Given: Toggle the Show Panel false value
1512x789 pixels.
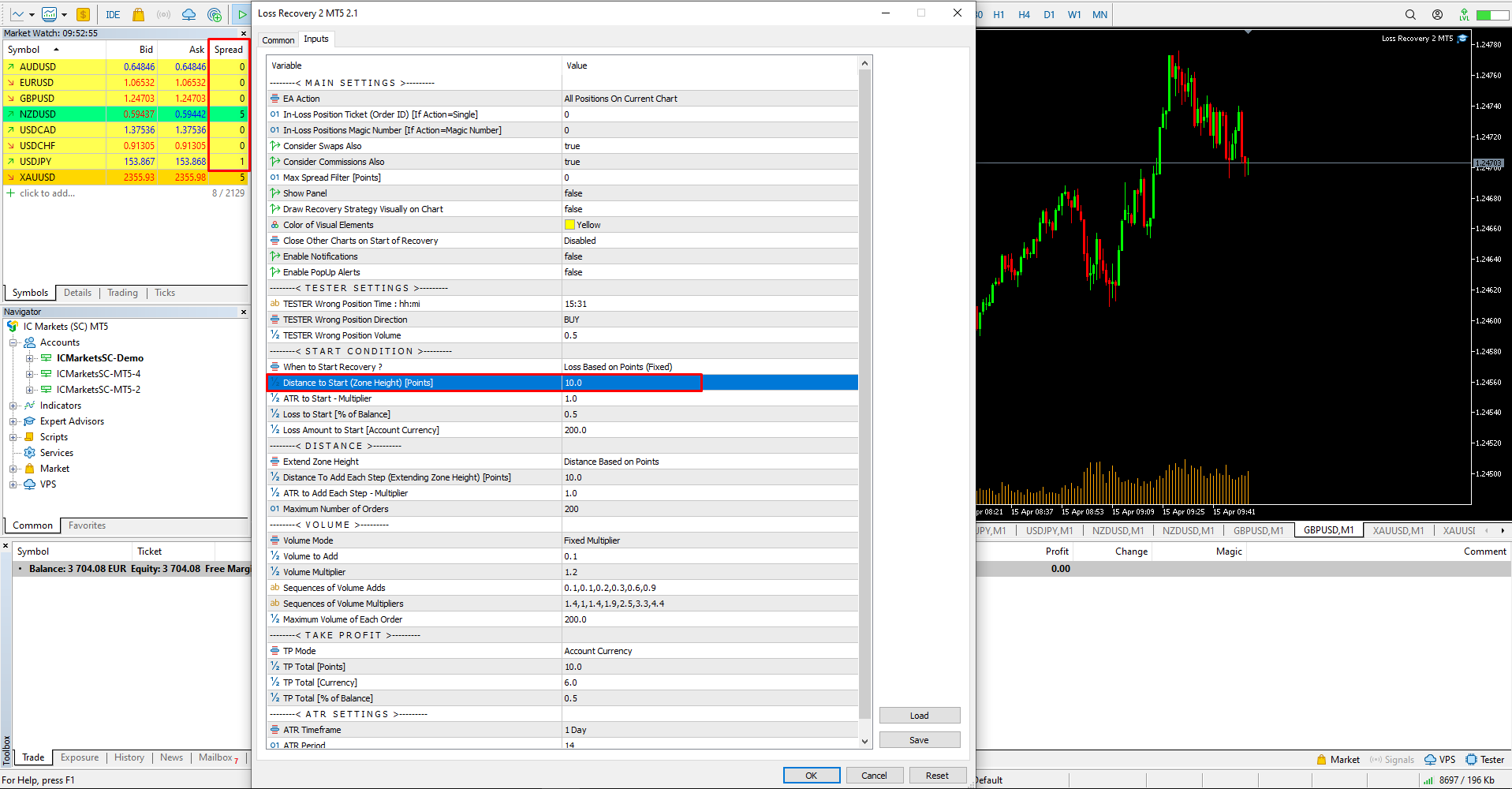Looking at the screenshot, I should pos(710,193).
